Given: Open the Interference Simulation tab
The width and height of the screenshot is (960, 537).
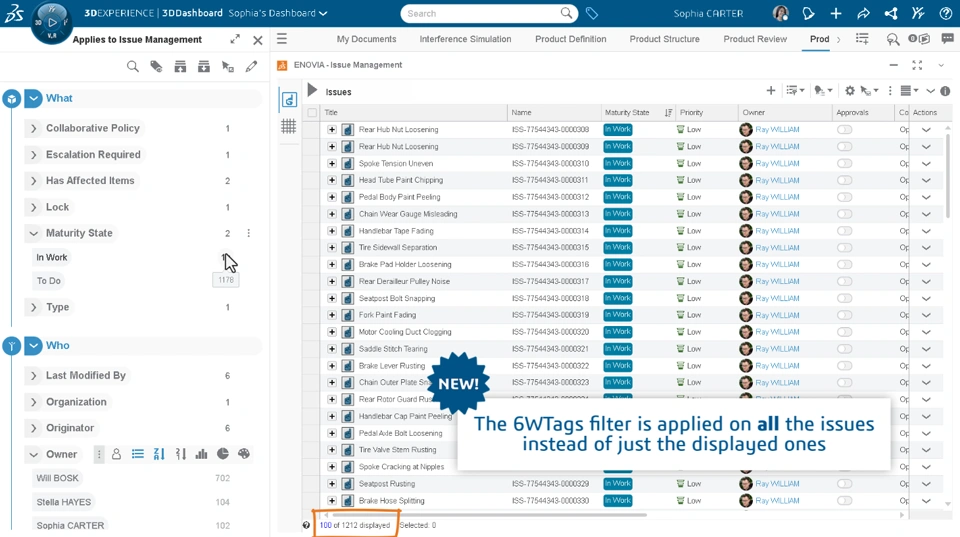Looking at the screenshot, I should (465, 39).
